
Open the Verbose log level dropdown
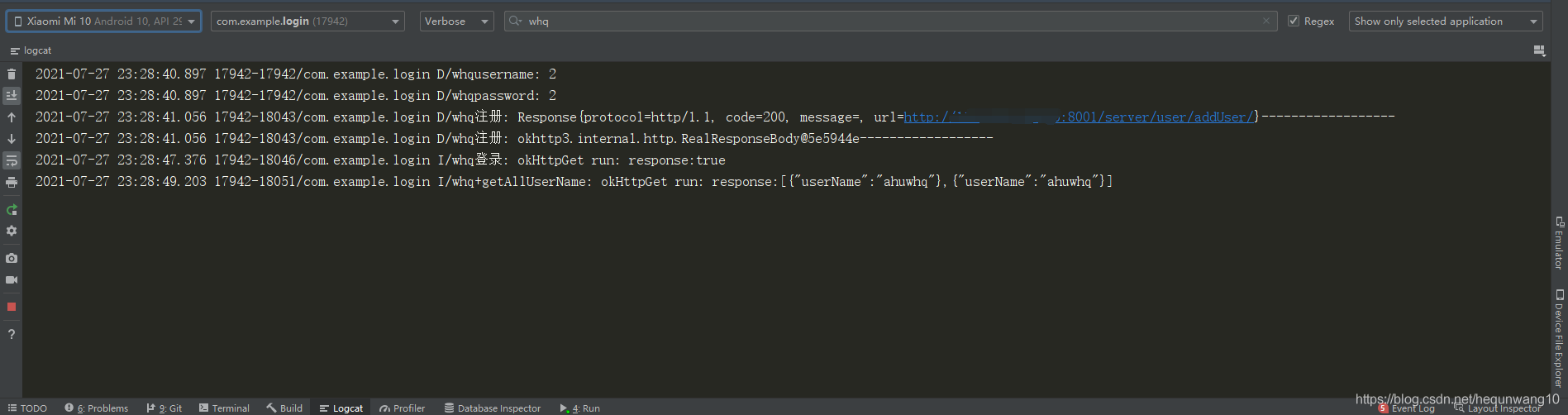[457, 21]
